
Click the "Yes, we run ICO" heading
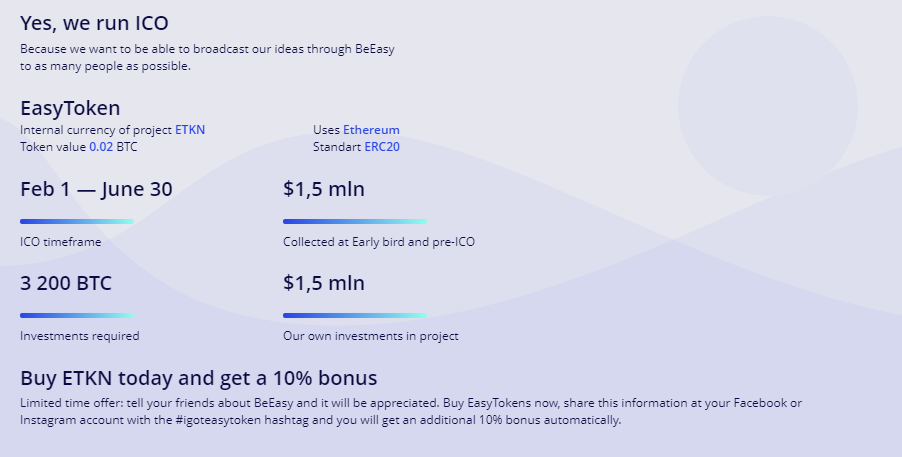coord(94,22)
